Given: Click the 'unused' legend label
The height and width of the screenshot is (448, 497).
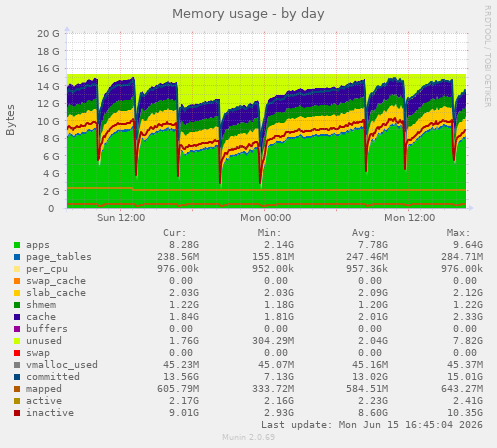Looking at the screenshot, I should pos(44,341).
